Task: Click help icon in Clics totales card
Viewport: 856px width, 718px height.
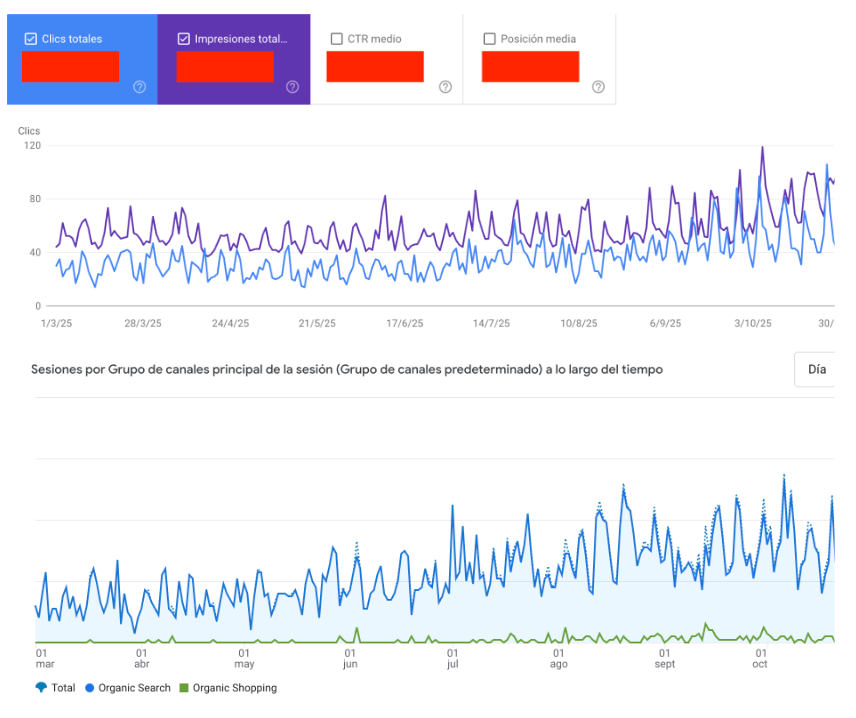Action: pyautogui.click(x=139, y=87)
